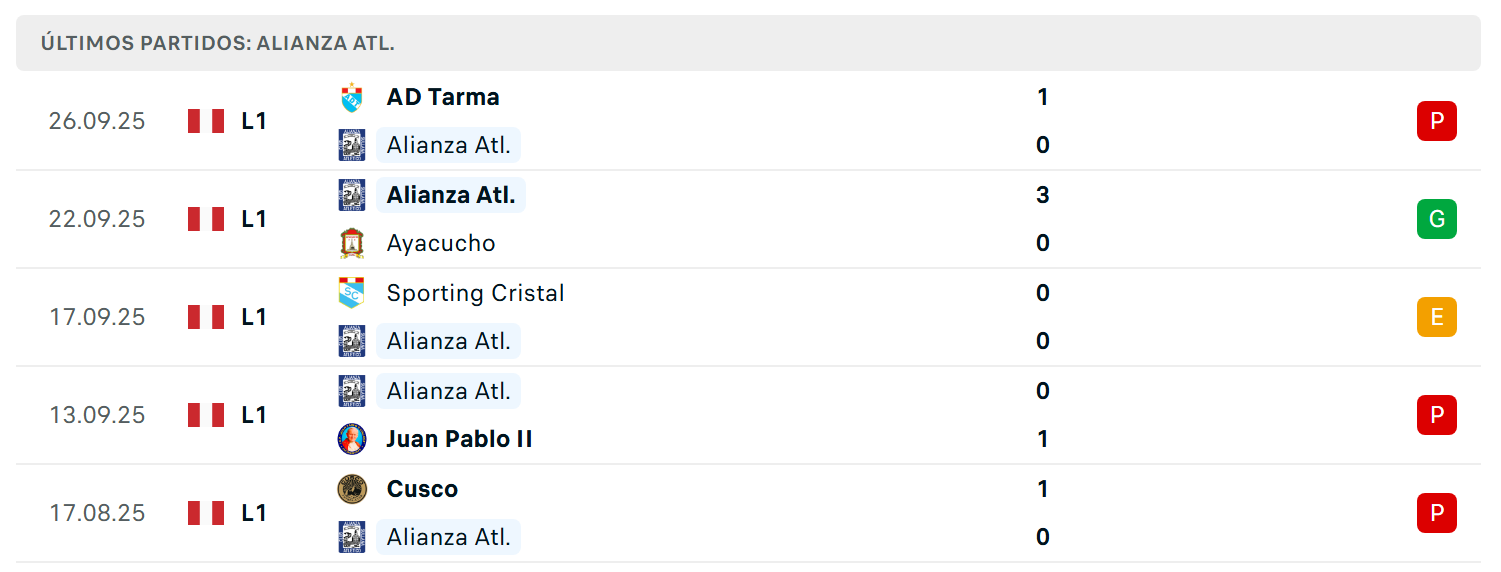
Task: Click the Ayacucho team crest icon
Action: (351, 243)
